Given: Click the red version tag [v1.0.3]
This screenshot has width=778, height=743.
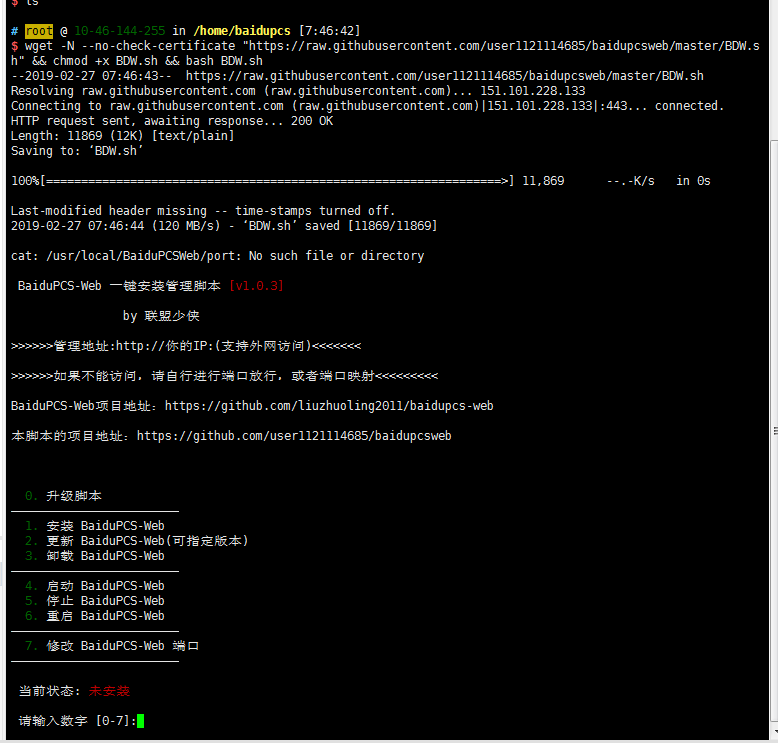Looking at the screenshot, I should click(256, 286).
